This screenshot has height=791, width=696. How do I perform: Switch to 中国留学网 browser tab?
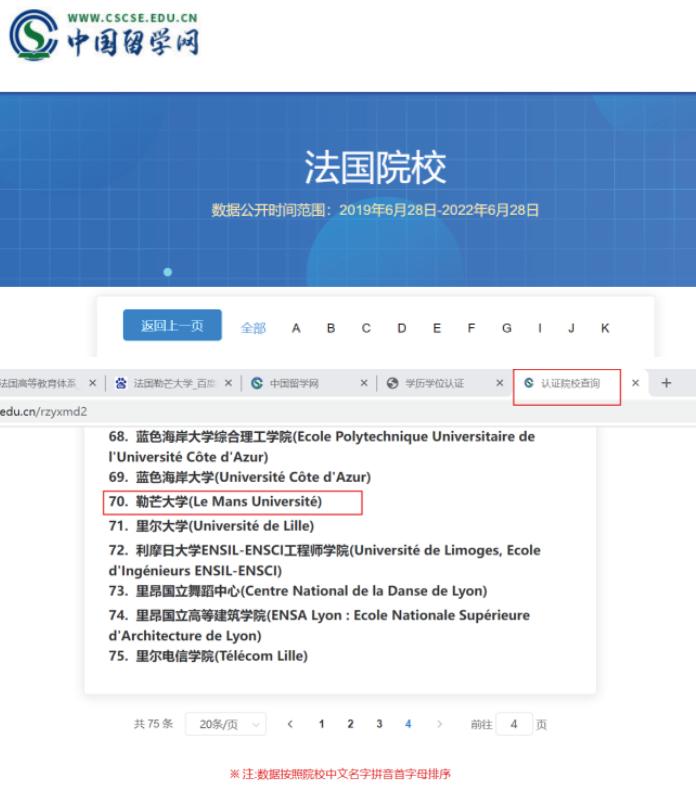pyautogui.click(x=294, y=383)
